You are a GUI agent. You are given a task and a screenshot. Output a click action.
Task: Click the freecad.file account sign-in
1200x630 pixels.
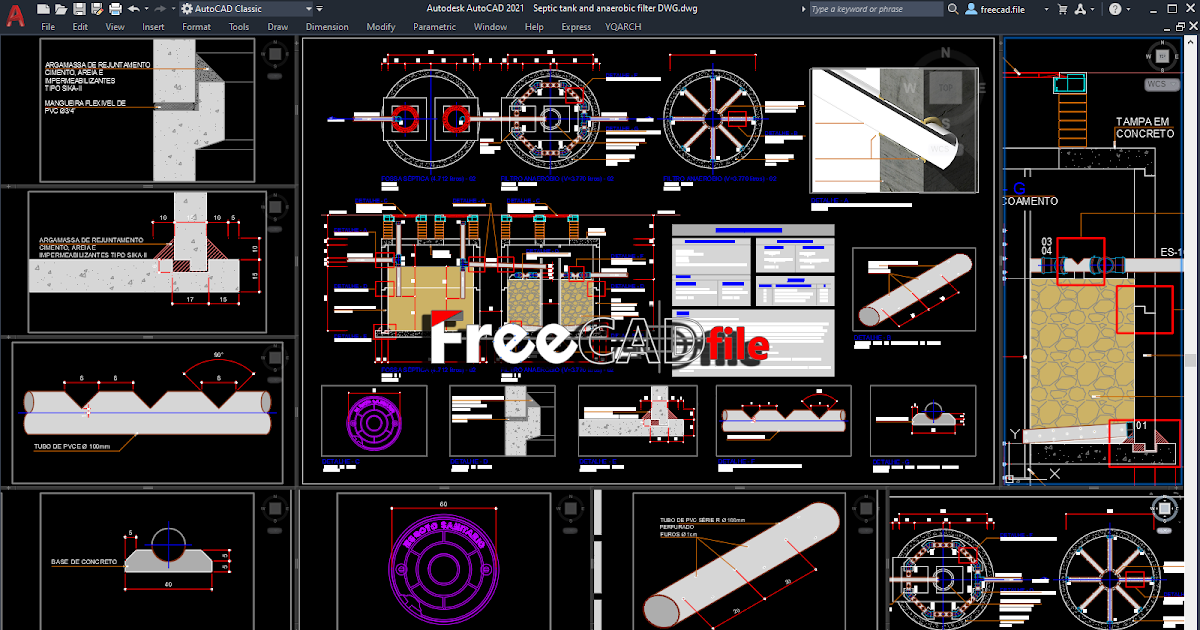[1000, 9]
